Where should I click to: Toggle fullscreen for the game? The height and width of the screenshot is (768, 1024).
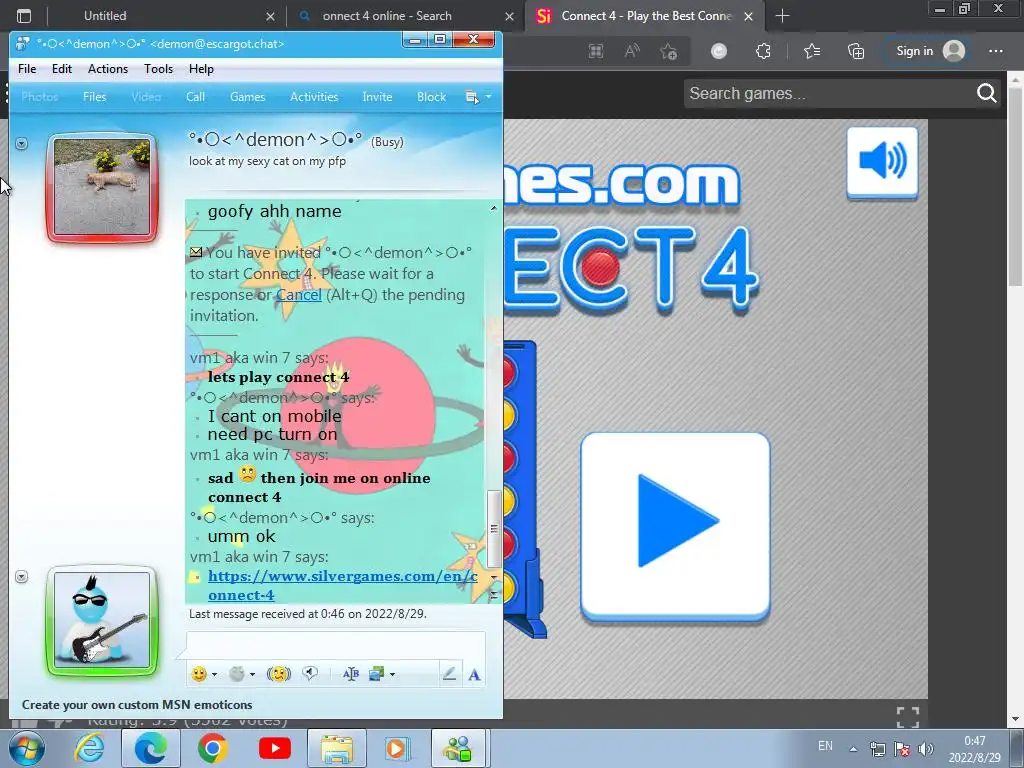click(908, 717)
